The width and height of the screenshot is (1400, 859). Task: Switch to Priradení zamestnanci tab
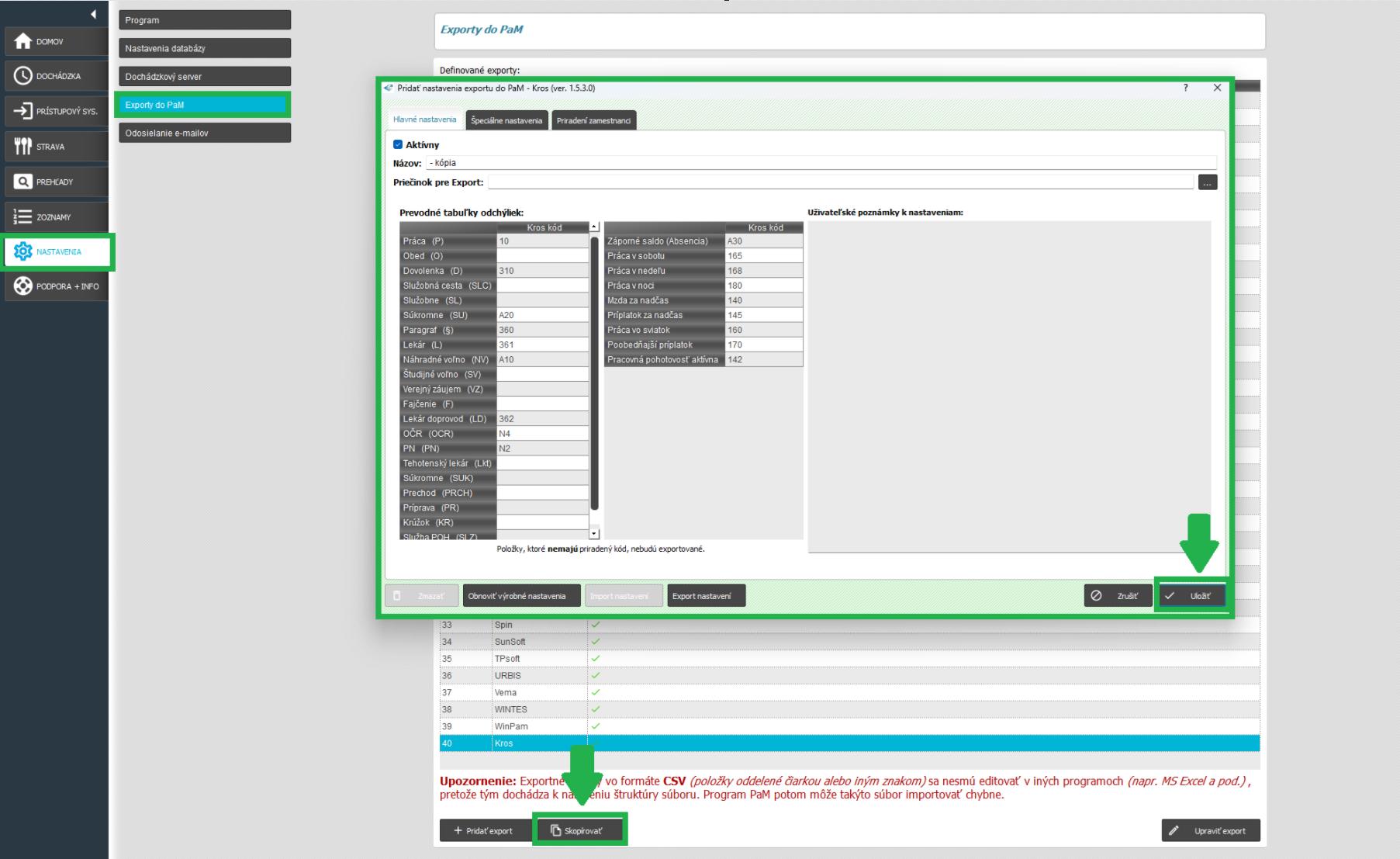click(593, 120)
